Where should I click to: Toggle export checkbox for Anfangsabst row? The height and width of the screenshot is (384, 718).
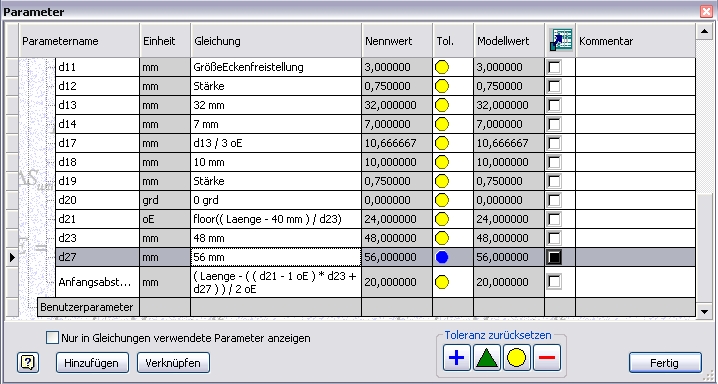[554, 282]
